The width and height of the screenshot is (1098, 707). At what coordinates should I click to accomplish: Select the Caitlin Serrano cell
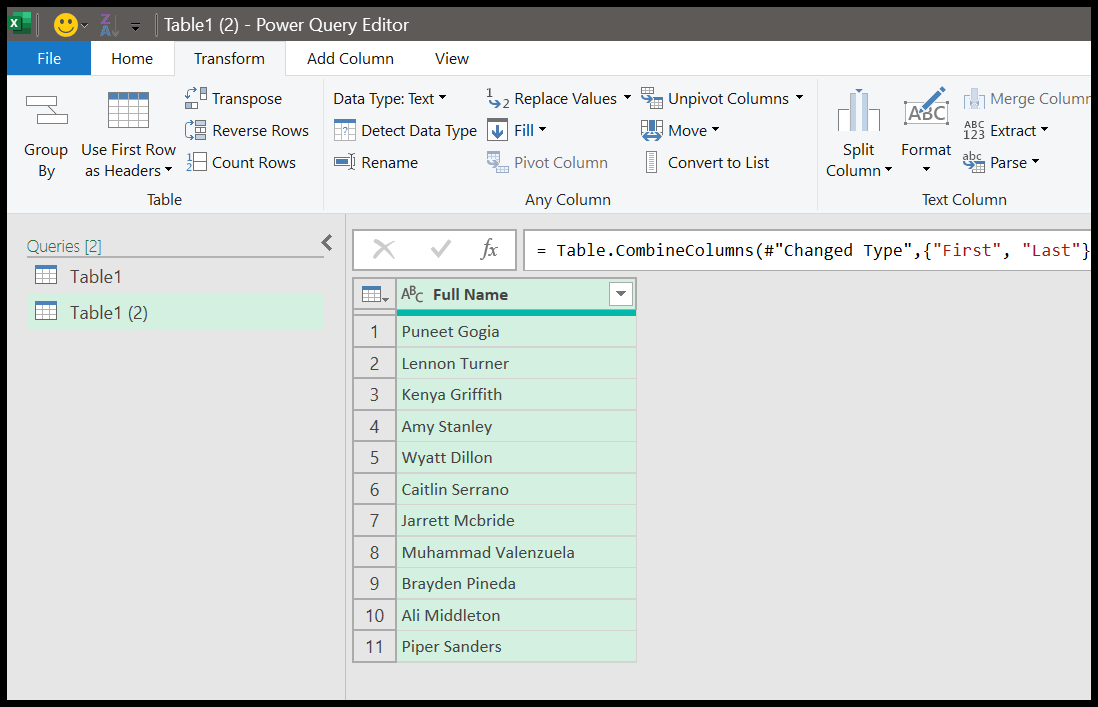pyautogui.click(x=516, y=489)
